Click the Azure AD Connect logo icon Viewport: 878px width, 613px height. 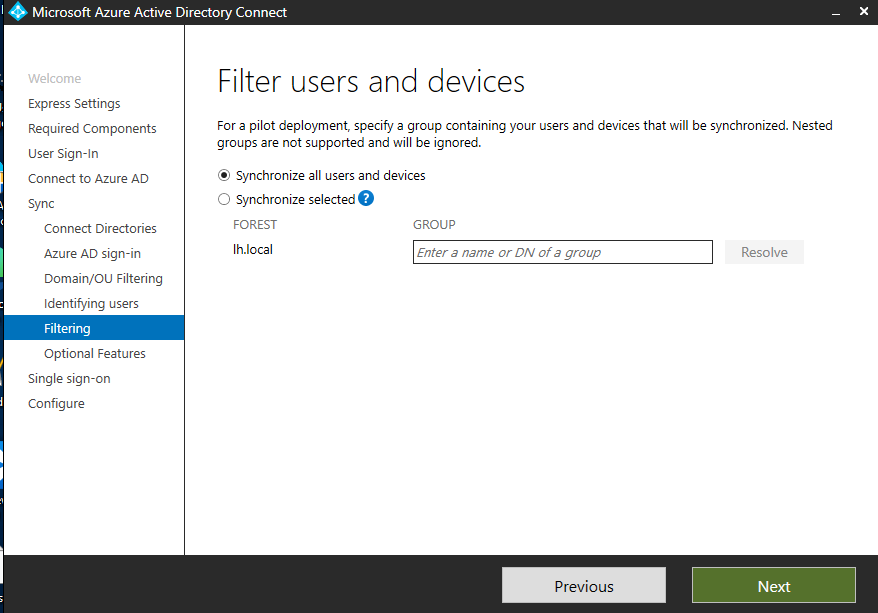pos(18,12)
